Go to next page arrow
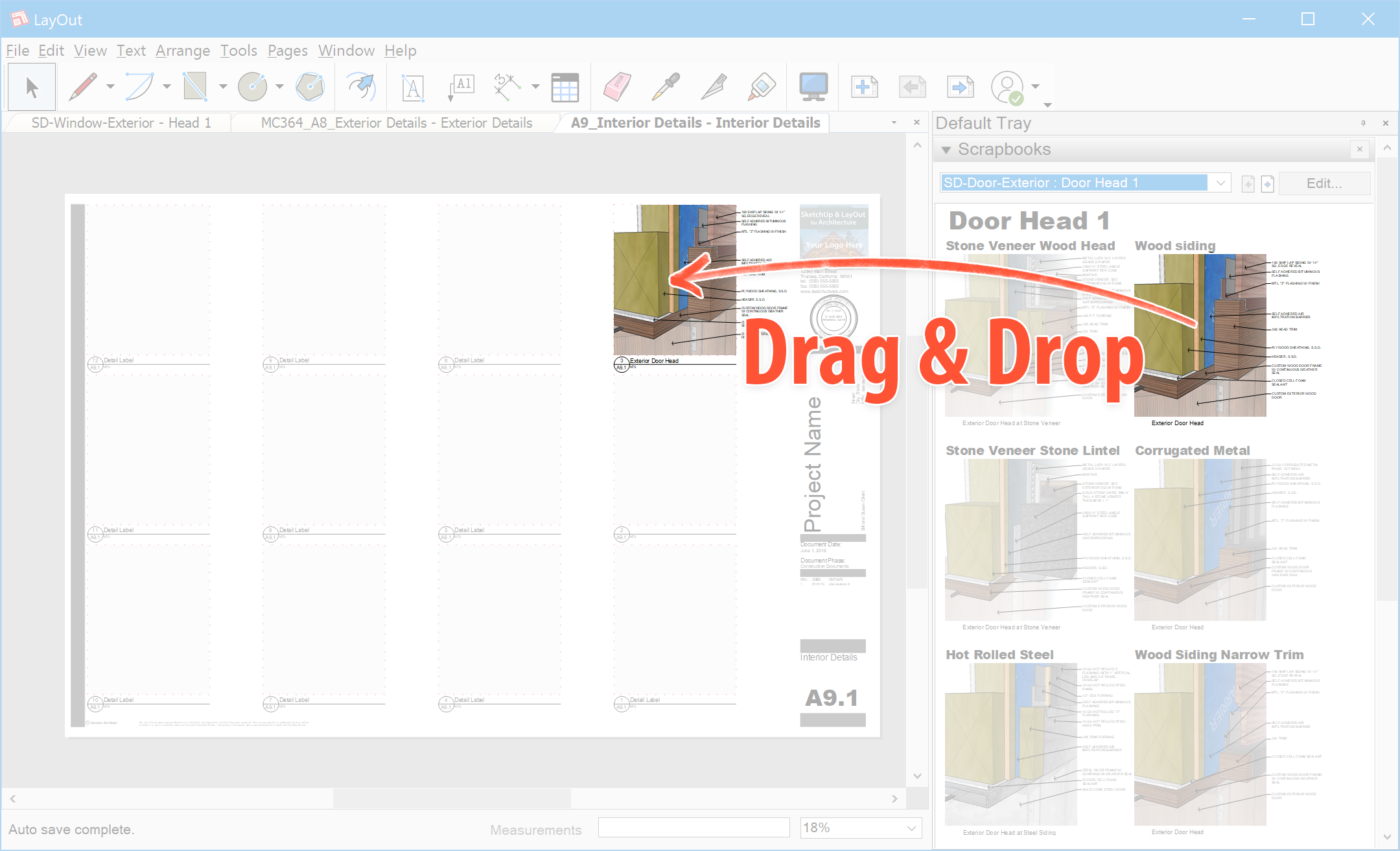Image resolution: width=1400 pixels, height=851 pixels. (x=960, y=87)
